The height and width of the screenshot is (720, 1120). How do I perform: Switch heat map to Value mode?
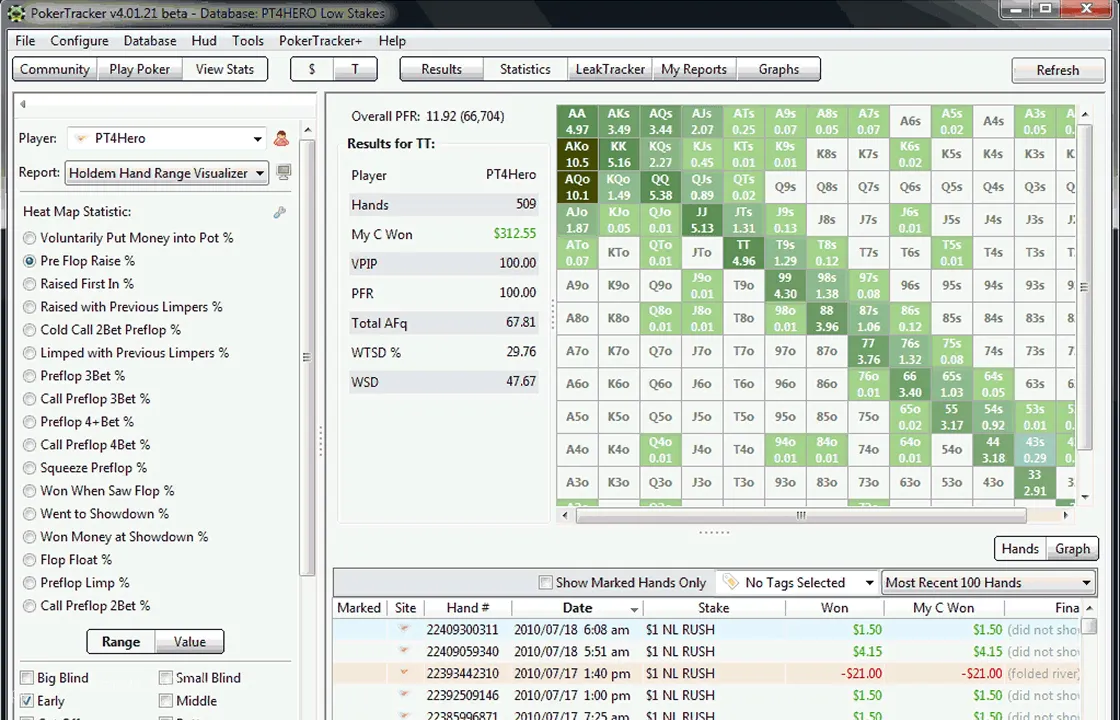[189, 641]
